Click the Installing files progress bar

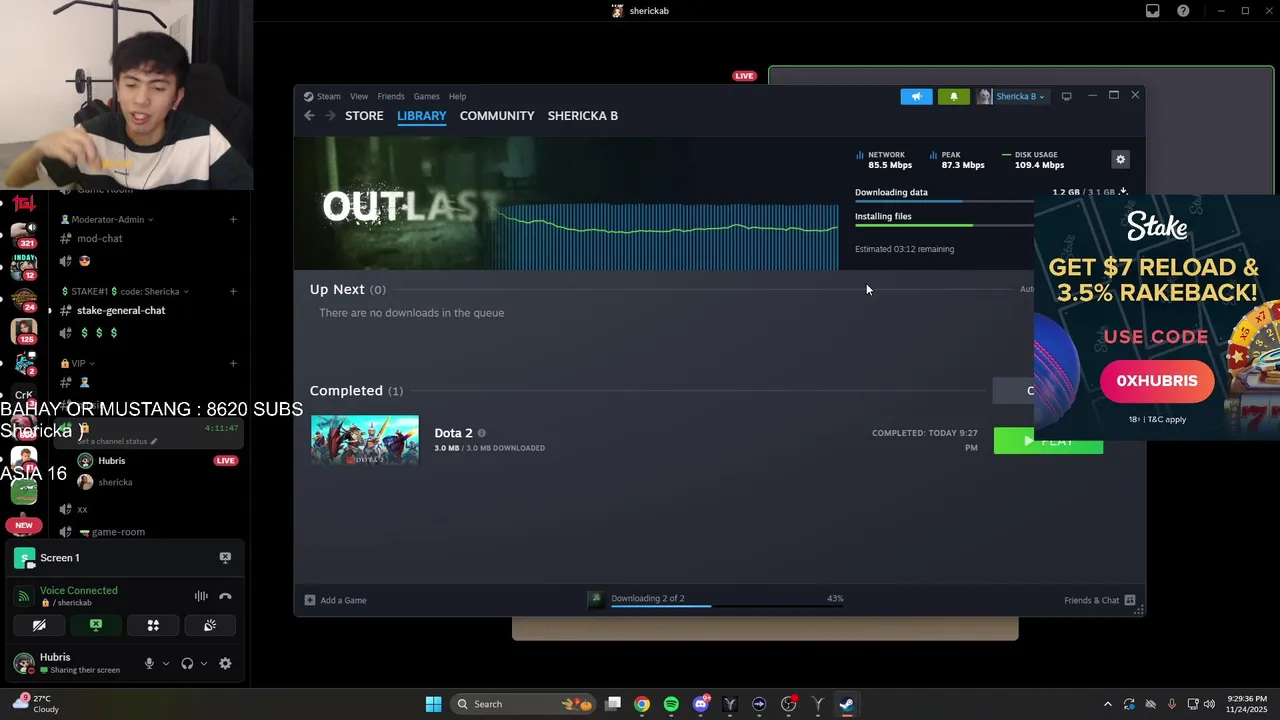pos(945,226)
